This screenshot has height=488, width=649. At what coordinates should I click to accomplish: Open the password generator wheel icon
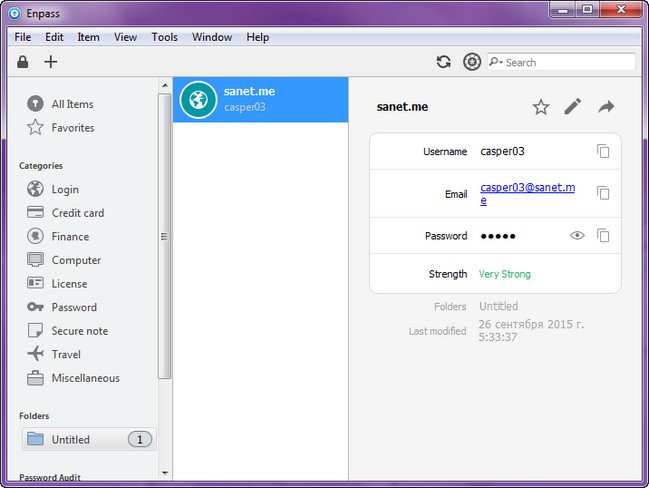click(x=472, y=62)
